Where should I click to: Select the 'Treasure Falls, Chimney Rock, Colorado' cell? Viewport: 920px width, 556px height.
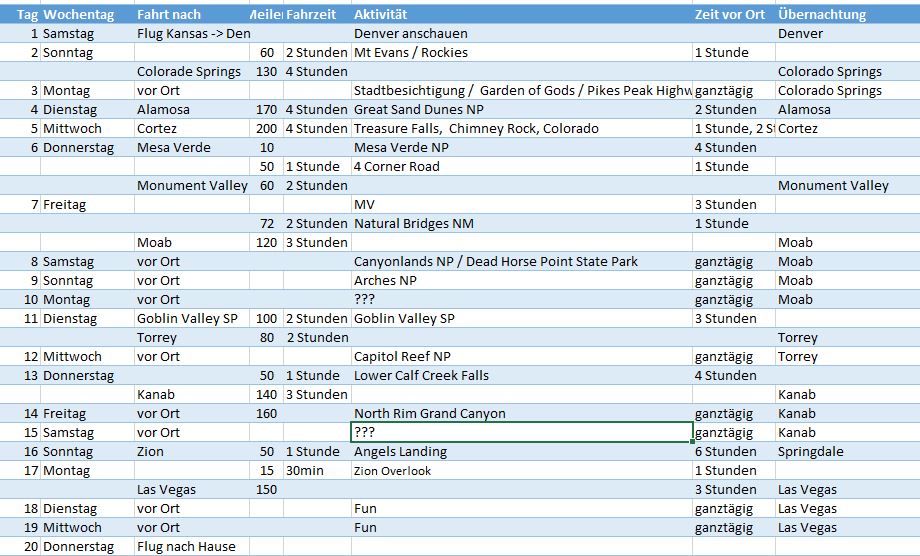click(x=476, y=129)
